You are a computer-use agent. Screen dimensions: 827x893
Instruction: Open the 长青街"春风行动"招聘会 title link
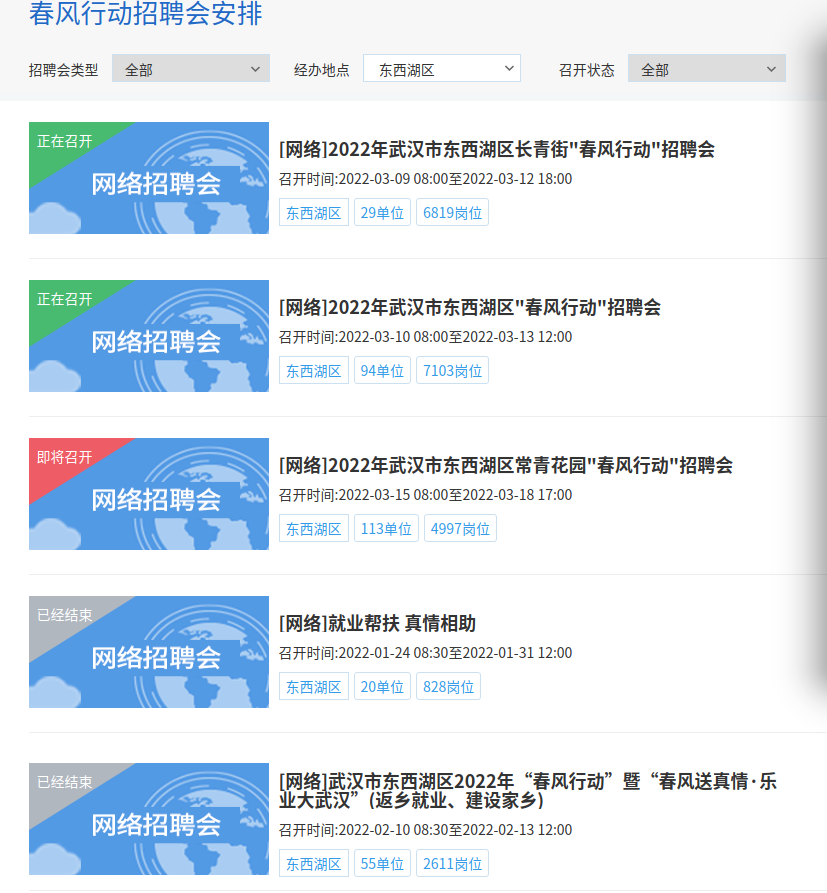click(x=496, y=150)
